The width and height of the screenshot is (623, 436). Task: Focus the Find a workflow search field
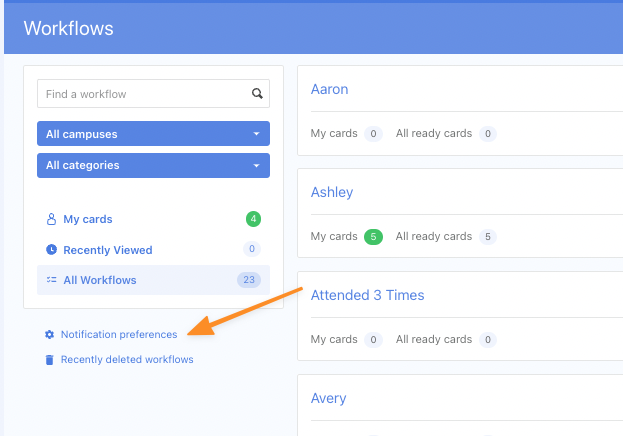153,94
